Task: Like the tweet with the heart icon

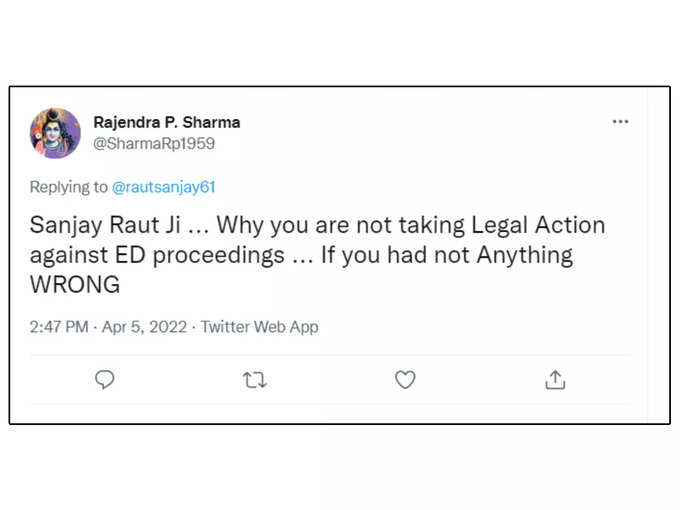Action: 405,379
